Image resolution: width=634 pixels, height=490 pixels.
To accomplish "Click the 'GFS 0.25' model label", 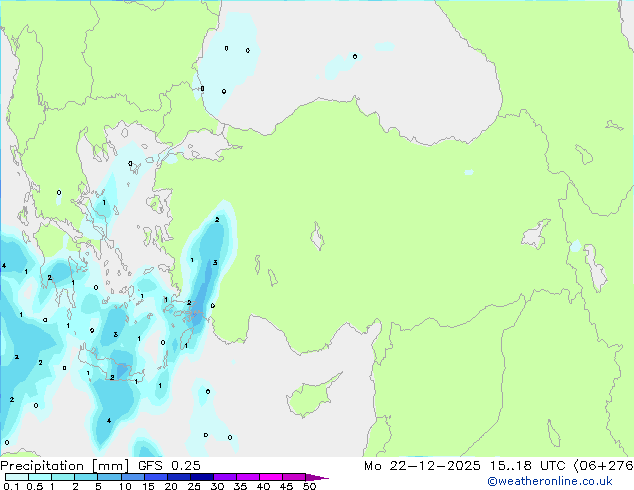I will point(169,466).
